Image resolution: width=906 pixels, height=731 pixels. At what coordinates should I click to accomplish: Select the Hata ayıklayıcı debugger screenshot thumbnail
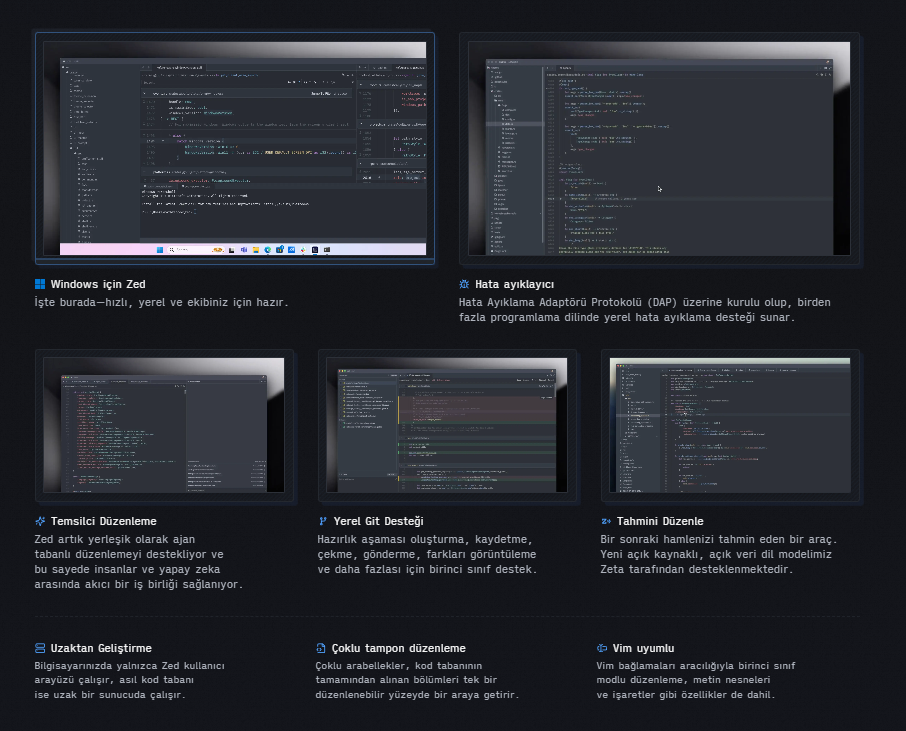[659, 149]
